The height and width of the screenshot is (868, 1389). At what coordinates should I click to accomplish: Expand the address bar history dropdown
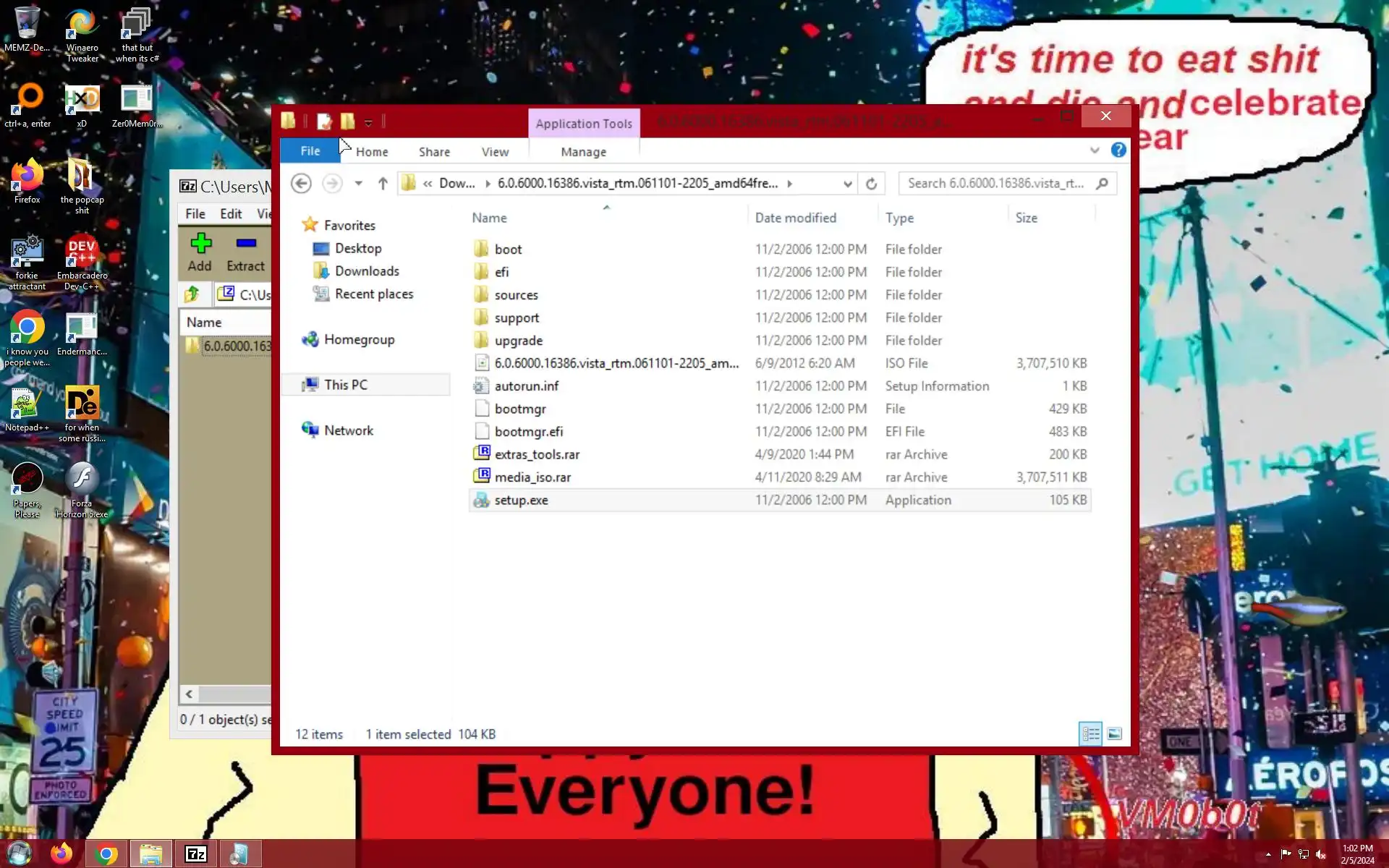click(847, 184)
